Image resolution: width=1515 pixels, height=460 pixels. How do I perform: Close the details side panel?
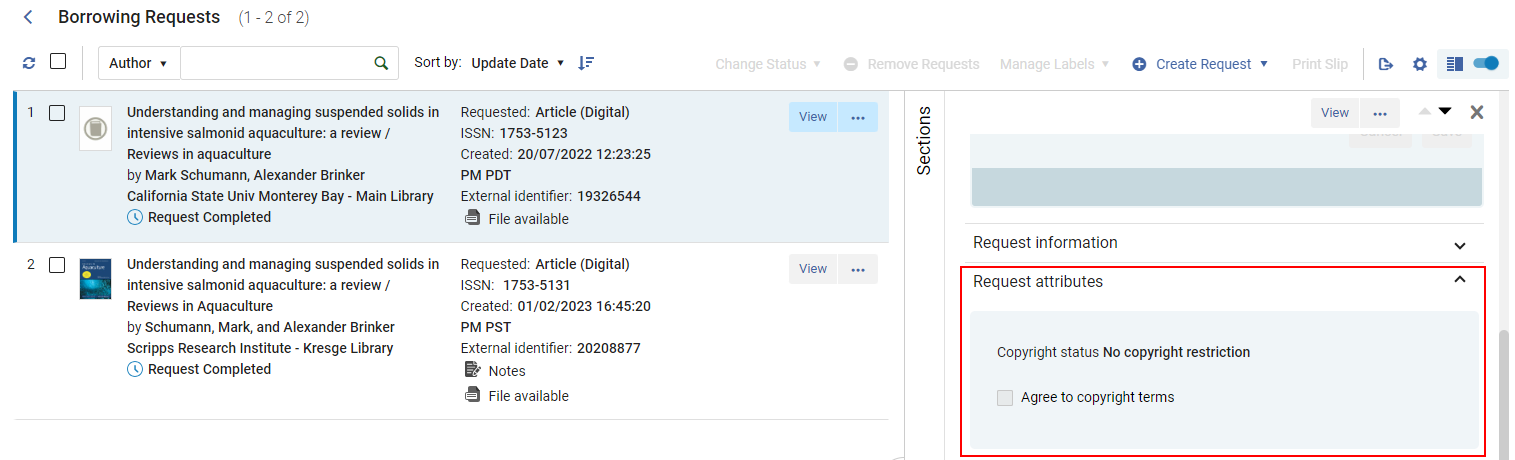point(1477,112)
